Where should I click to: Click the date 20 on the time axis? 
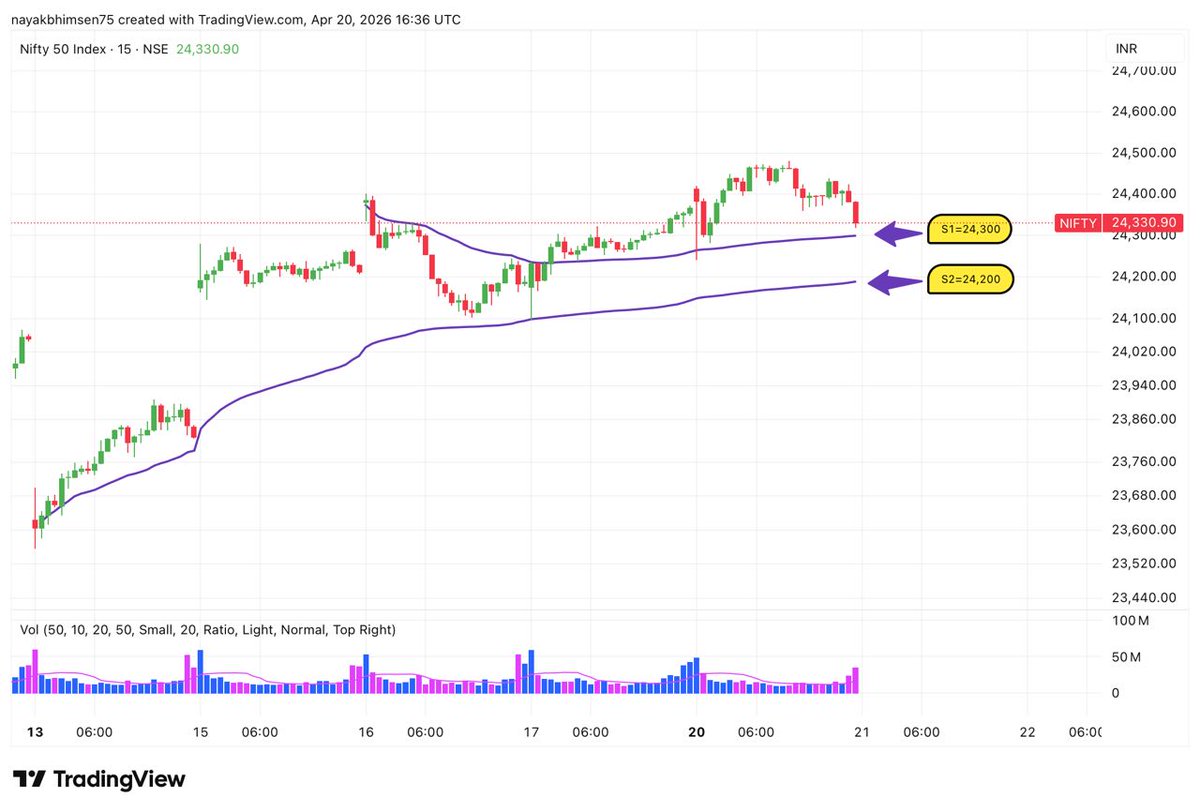tap(696, 731)
